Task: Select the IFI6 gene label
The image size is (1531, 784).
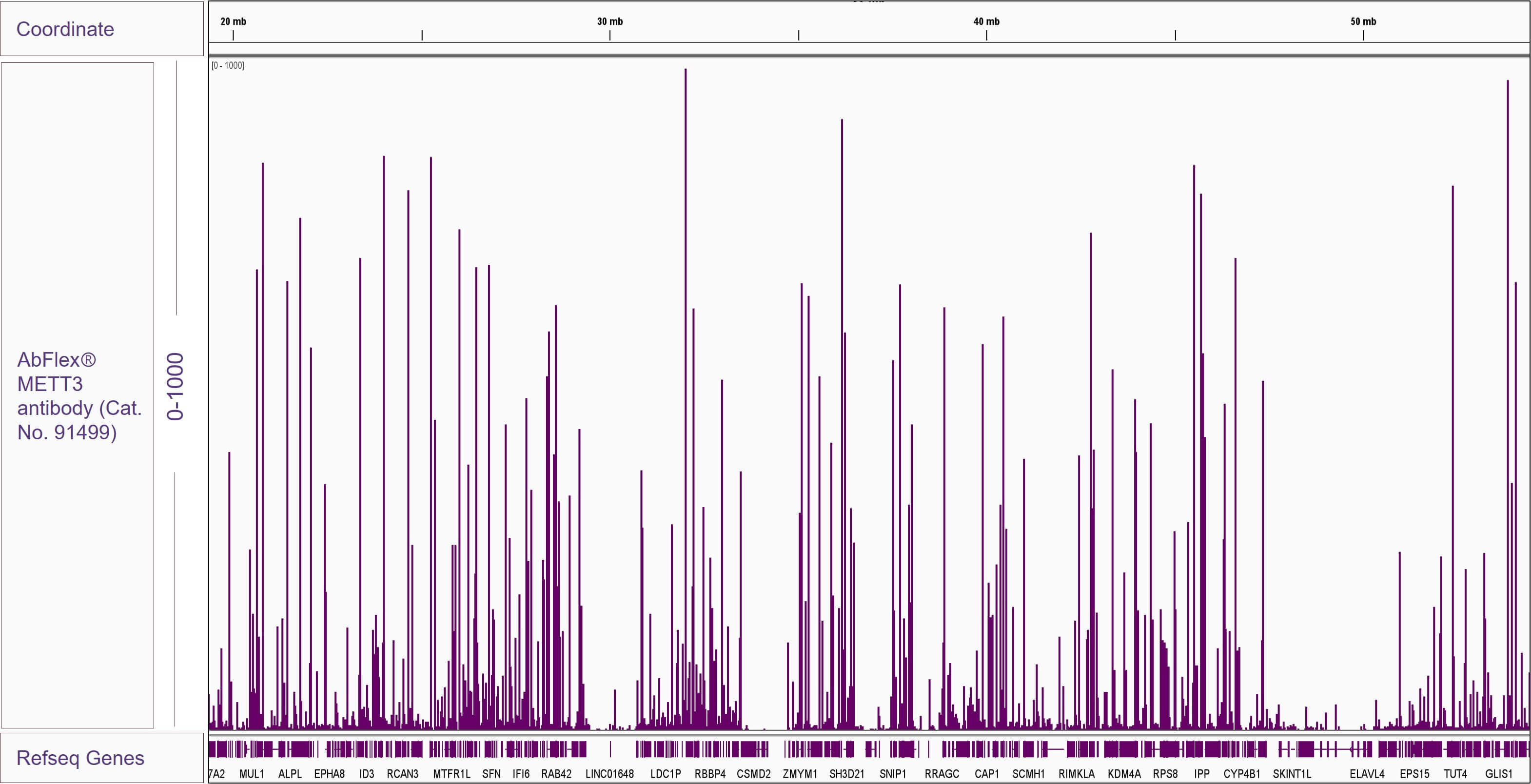Action: pos(521,774)
